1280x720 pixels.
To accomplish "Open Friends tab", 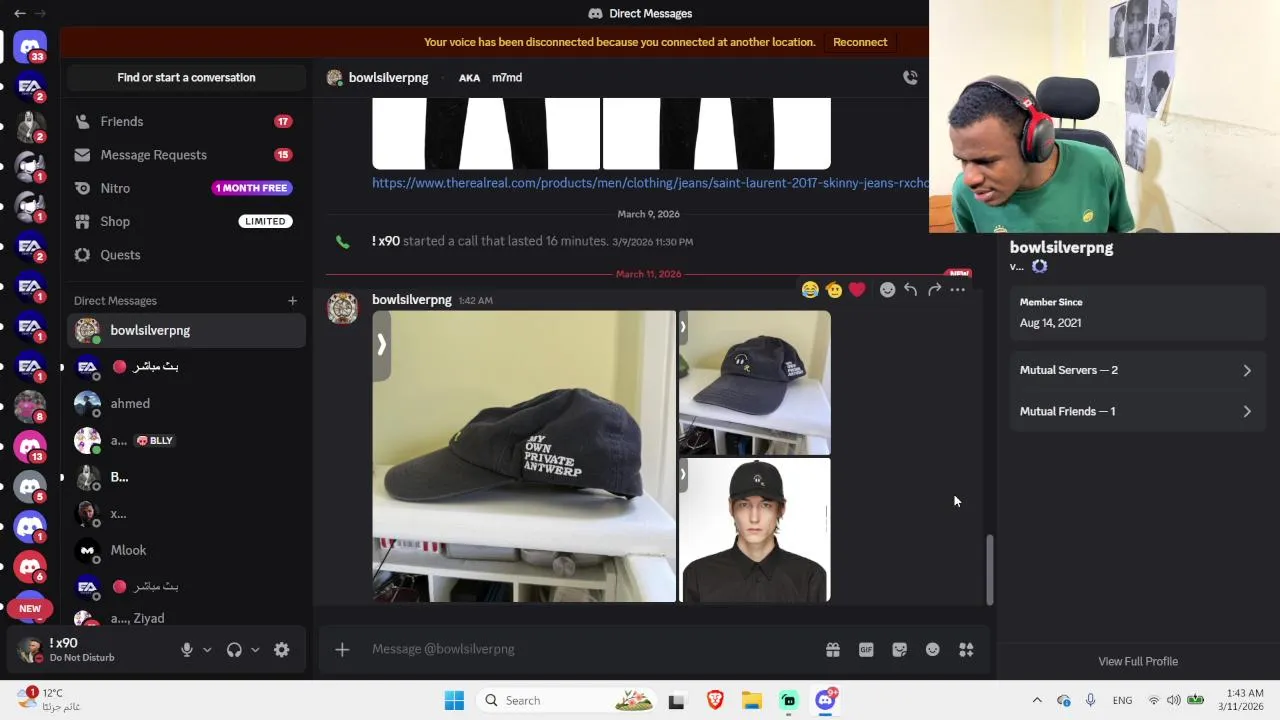I will tap(186, 121).
